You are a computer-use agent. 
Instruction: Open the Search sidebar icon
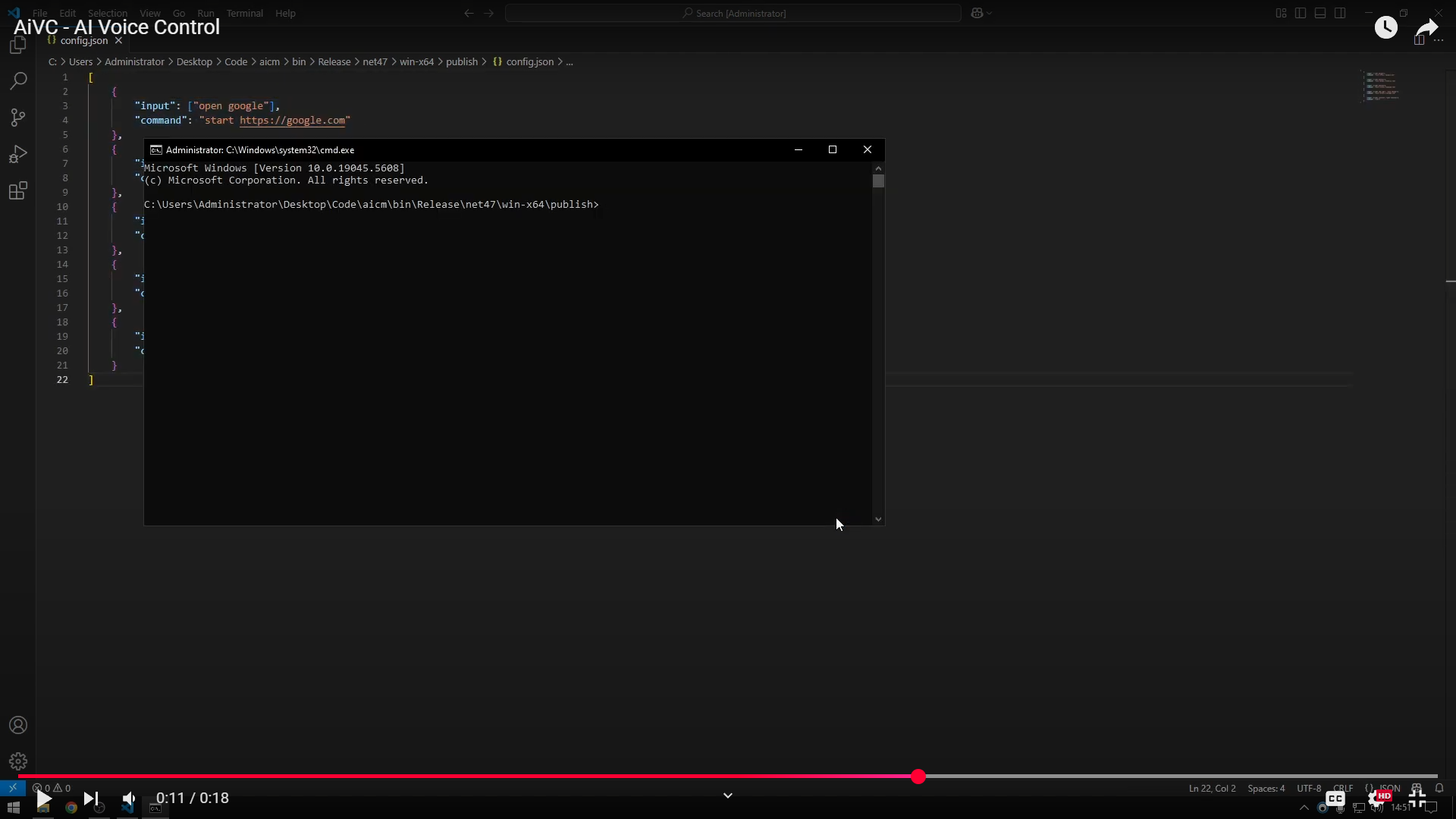[18, 80]
